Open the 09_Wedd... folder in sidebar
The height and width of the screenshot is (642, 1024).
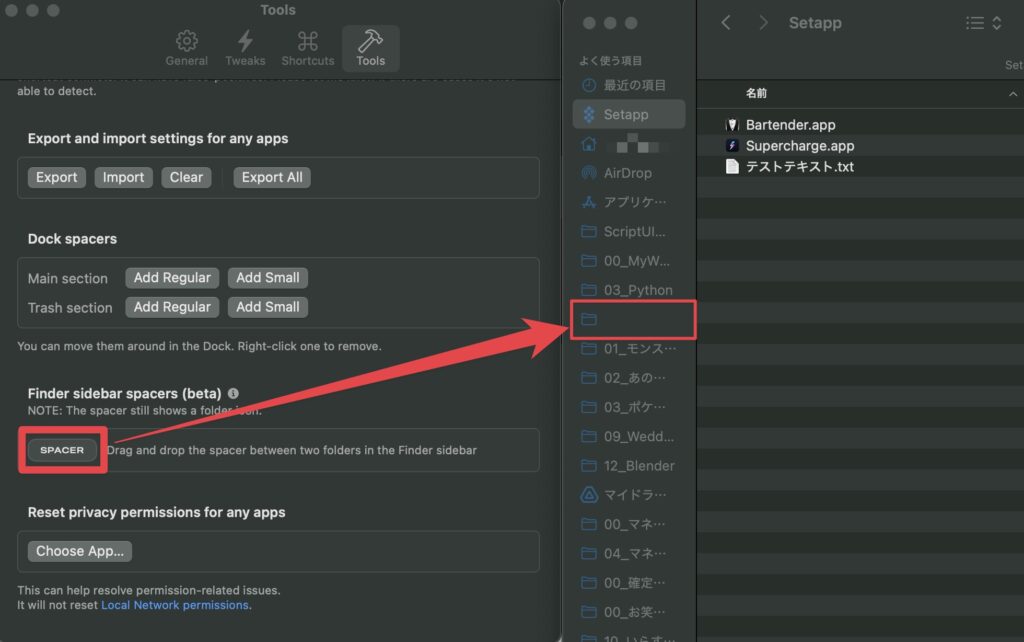click(629, 436)
